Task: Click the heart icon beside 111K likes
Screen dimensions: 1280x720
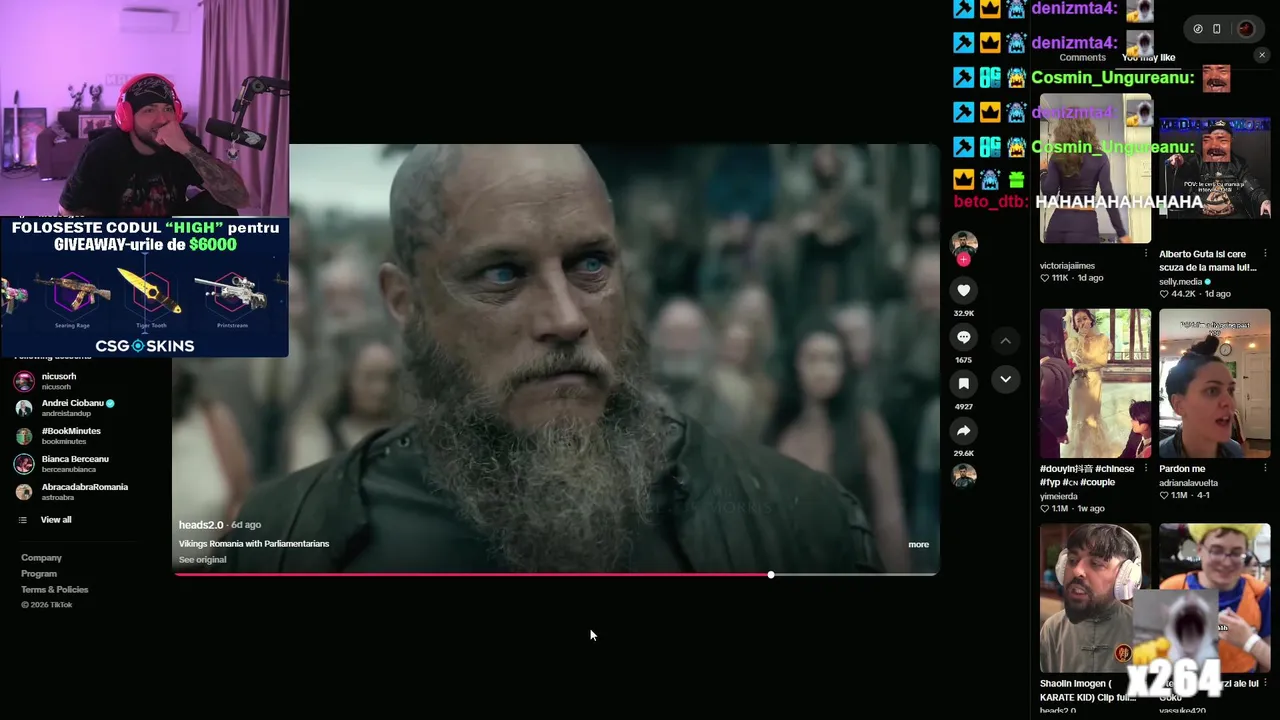Action: (1045, 278)
